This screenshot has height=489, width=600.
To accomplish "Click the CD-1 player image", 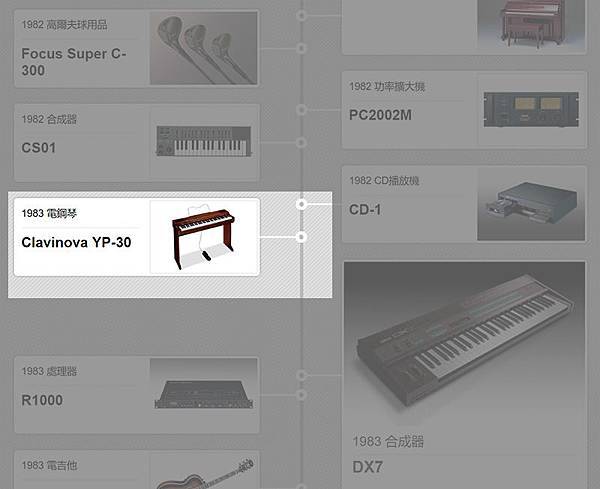I will coord(531,204).
